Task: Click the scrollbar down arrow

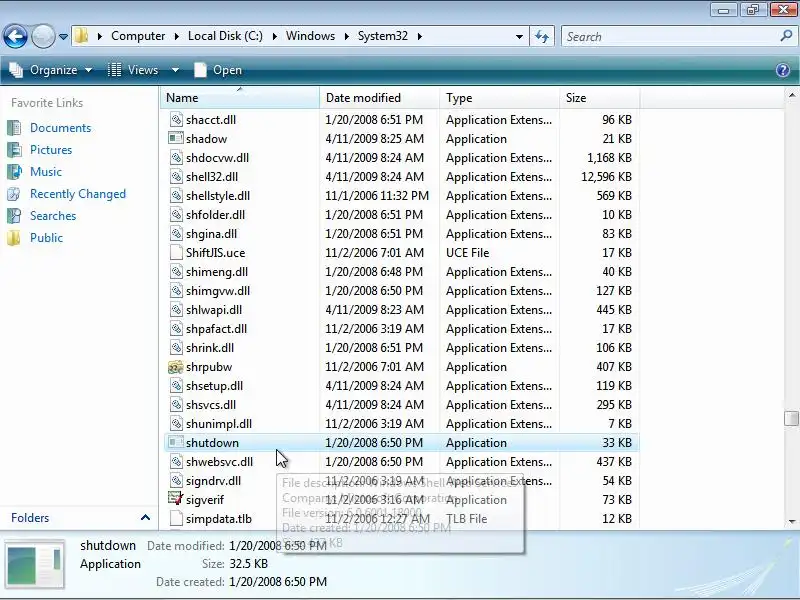Action: point(792,521)
